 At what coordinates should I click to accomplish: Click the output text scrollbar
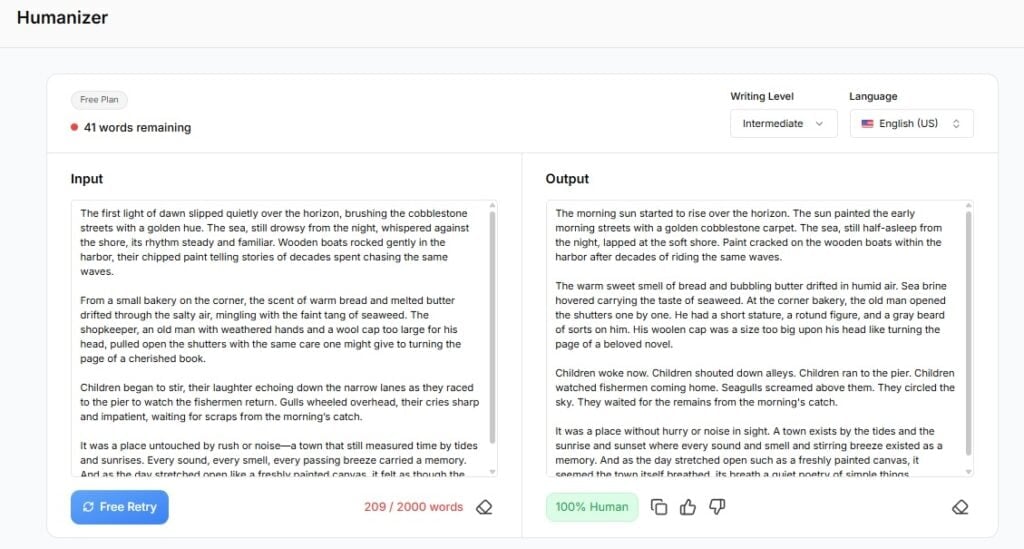click(x=967, y=330)
